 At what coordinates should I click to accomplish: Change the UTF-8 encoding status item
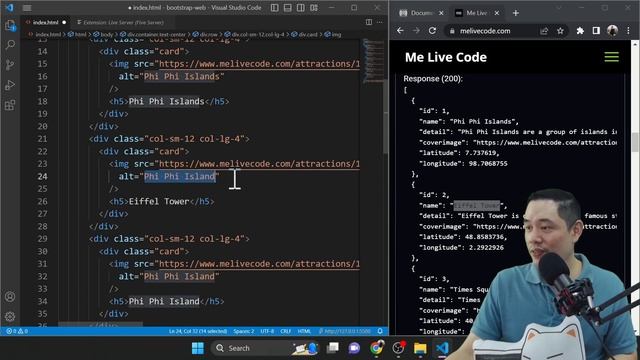(267, 331)
